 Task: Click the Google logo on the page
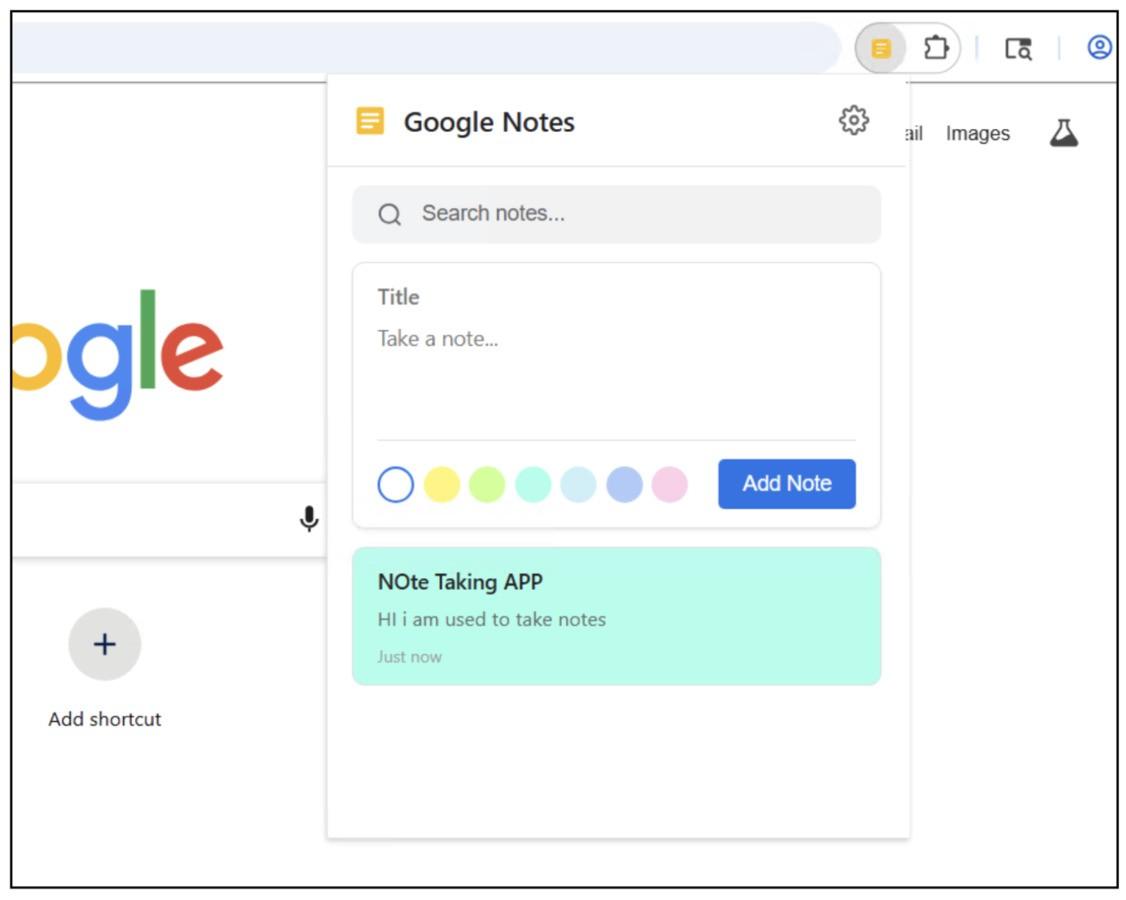(x=118, y=354)
